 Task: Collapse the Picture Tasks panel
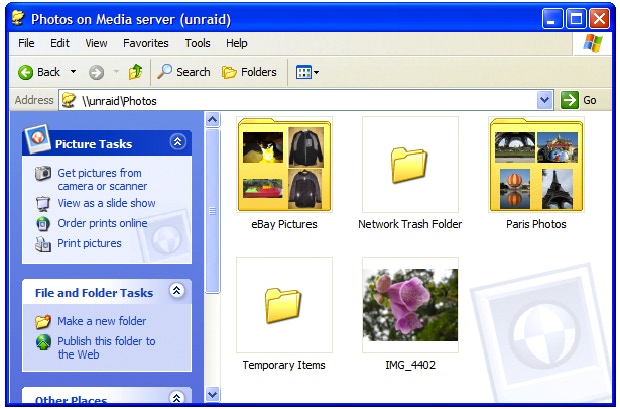[x=177, y=143]
